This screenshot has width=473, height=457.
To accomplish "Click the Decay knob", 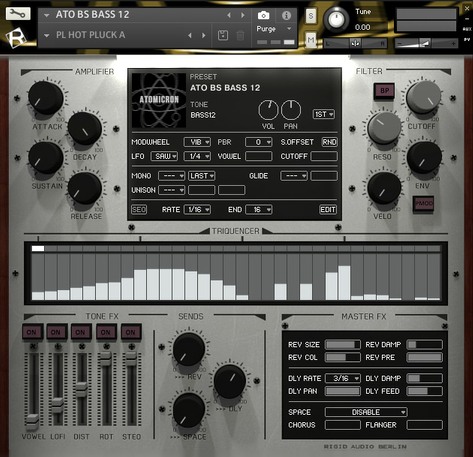I will pyautogui.click(x=85, y=128).
